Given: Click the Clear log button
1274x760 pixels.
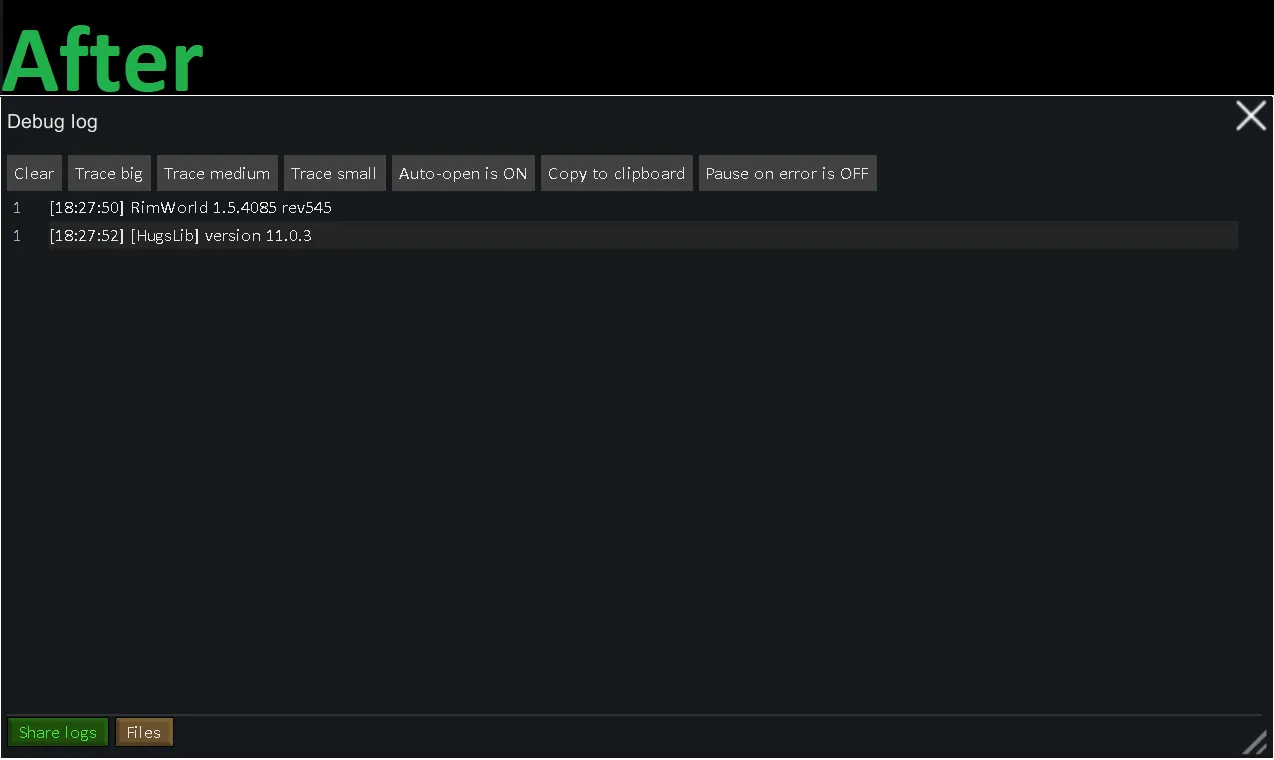Looking at the screenshot, I should tap(34, 173).
